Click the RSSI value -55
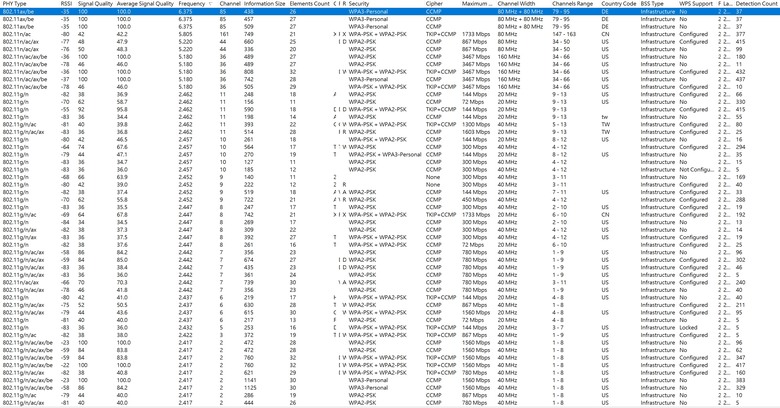This screenshot has height=408, width=780. point(65,109)
